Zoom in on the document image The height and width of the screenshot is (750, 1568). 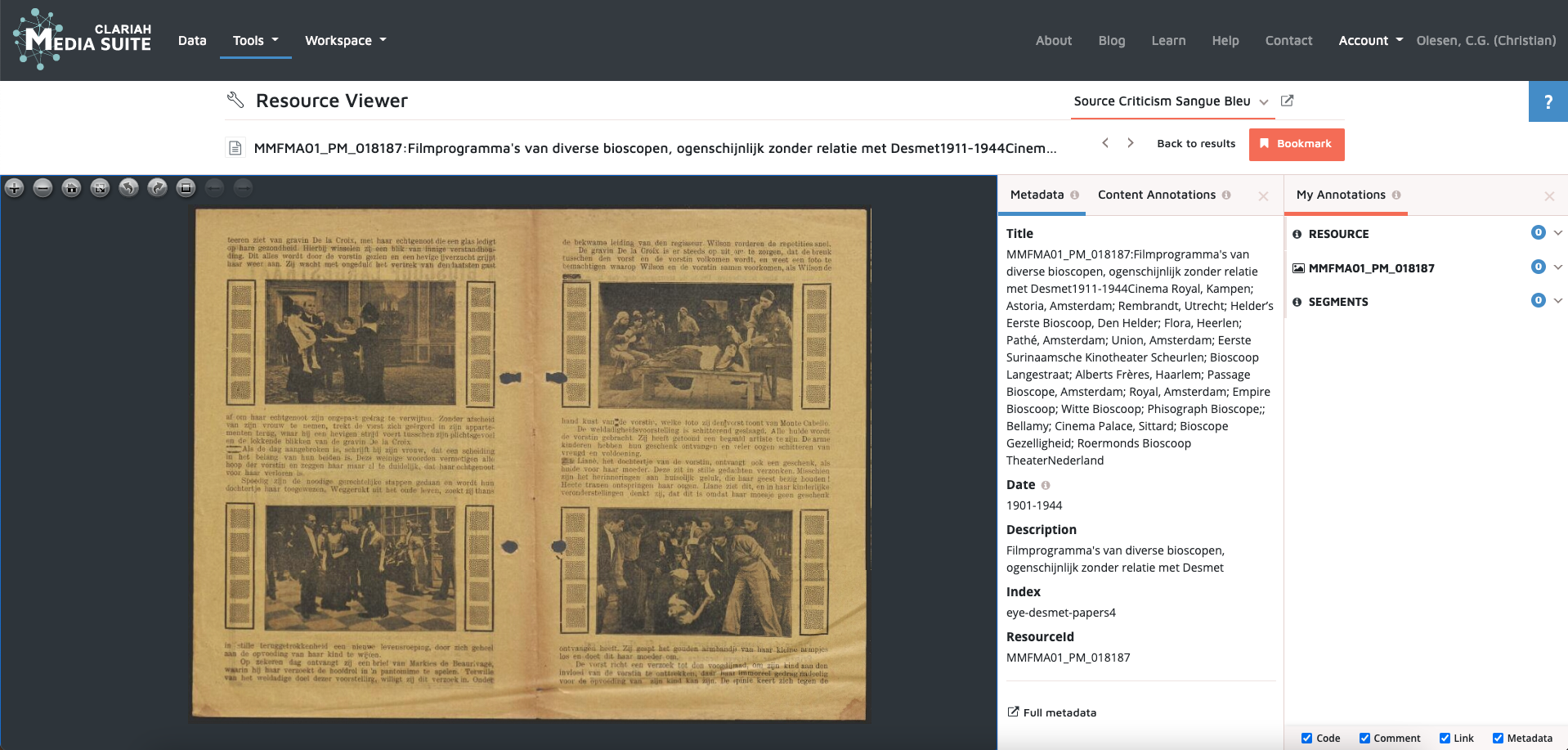pyautogui.click(x=15, y=188)
